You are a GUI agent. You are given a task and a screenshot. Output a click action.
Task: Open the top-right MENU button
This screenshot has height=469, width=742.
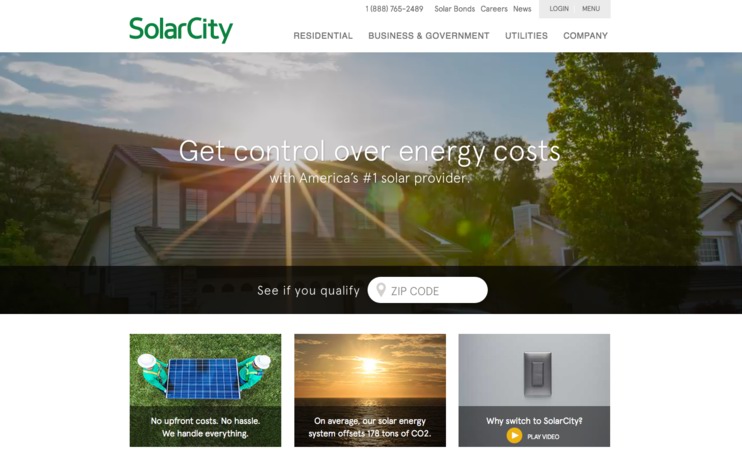591,9
